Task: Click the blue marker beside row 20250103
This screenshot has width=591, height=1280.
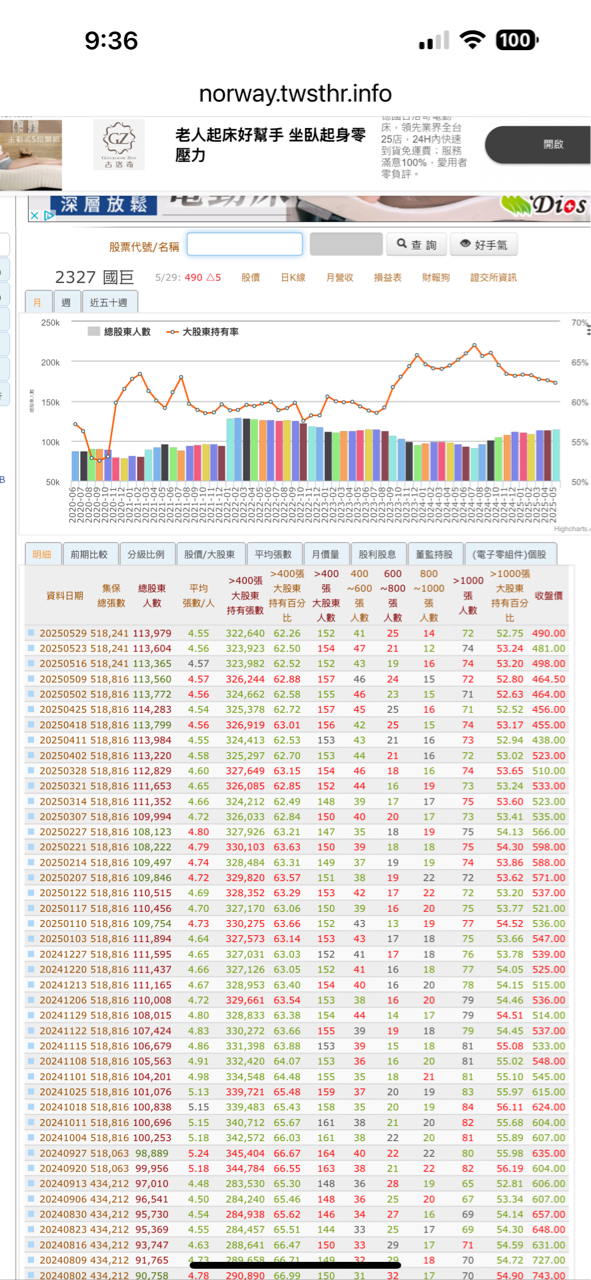Action: (31, 939)
